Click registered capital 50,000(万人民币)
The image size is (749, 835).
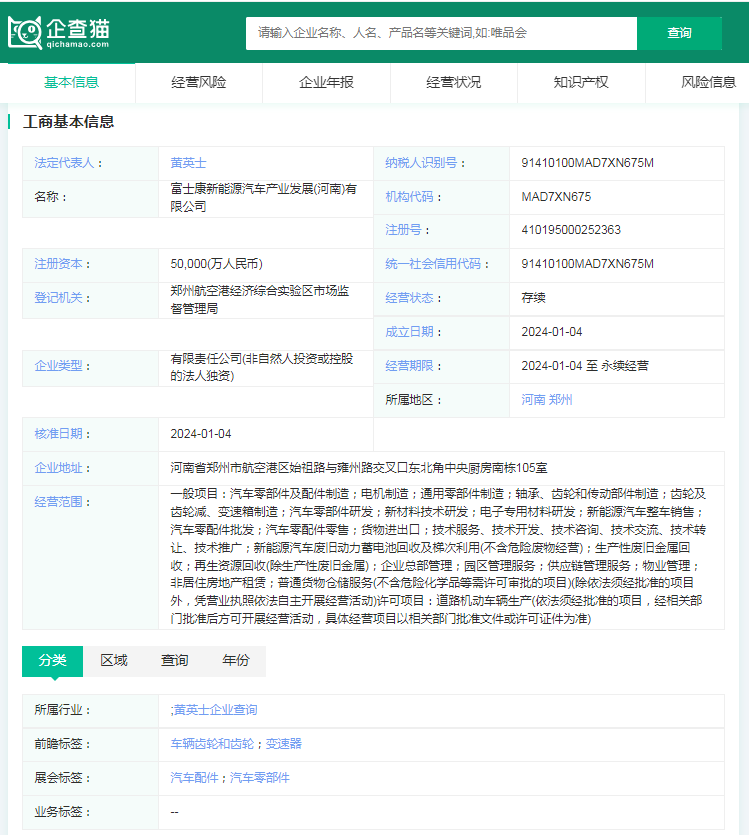coord(216,264)
